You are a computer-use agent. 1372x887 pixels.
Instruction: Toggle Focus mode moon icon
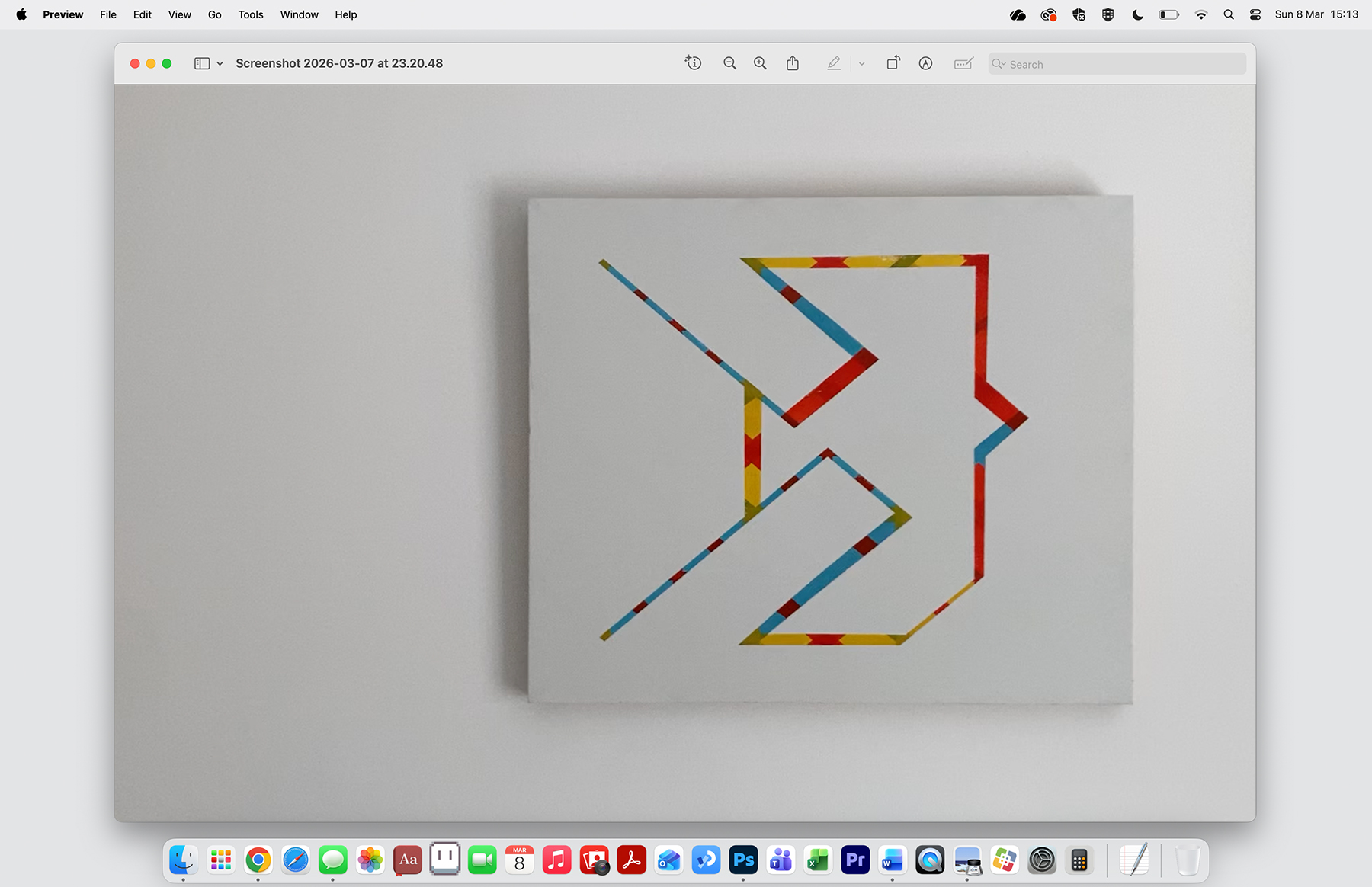[x=1137, y=14]
